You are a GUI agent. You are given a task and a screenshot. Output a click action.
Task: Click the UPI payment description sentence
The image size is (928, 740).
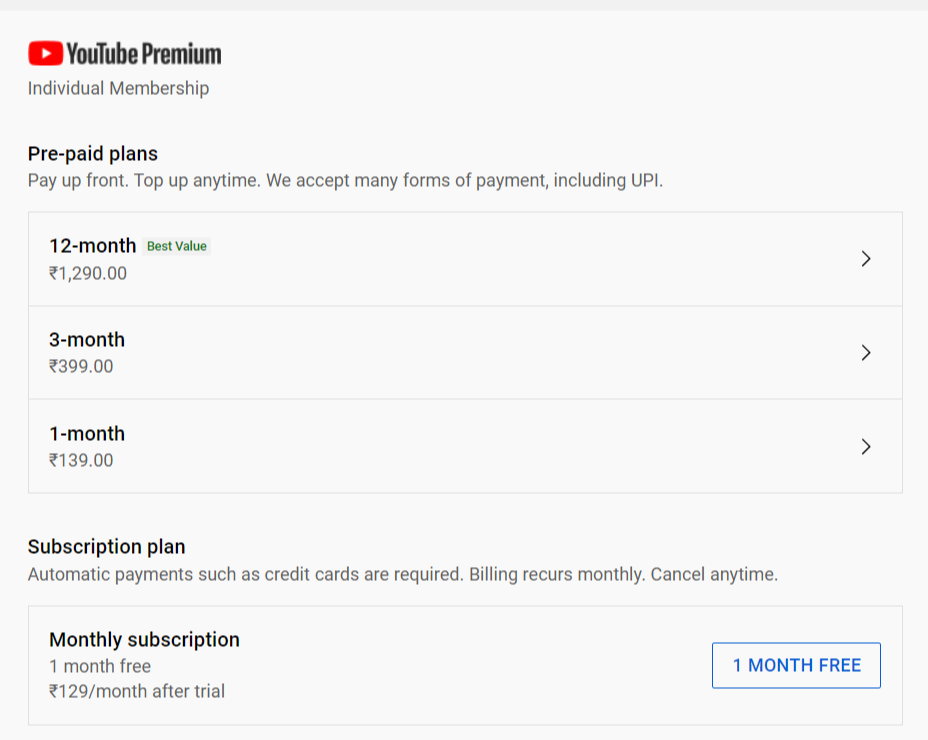[x=345, y=181]
